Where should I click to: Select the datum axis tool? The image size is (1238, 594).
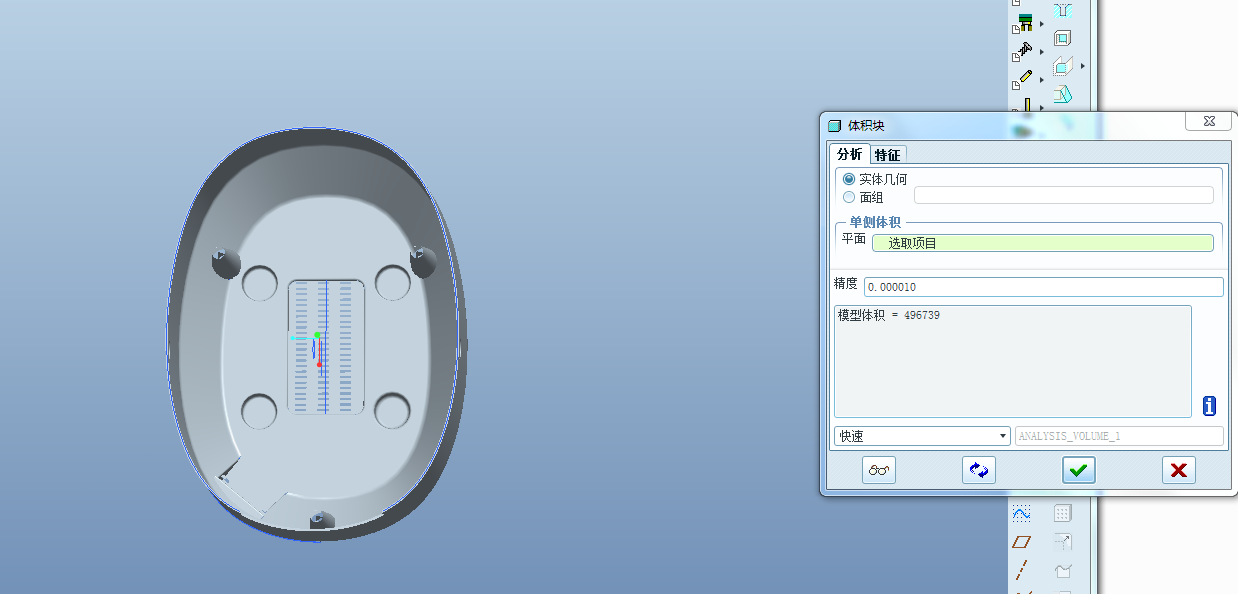point(1021,570)
